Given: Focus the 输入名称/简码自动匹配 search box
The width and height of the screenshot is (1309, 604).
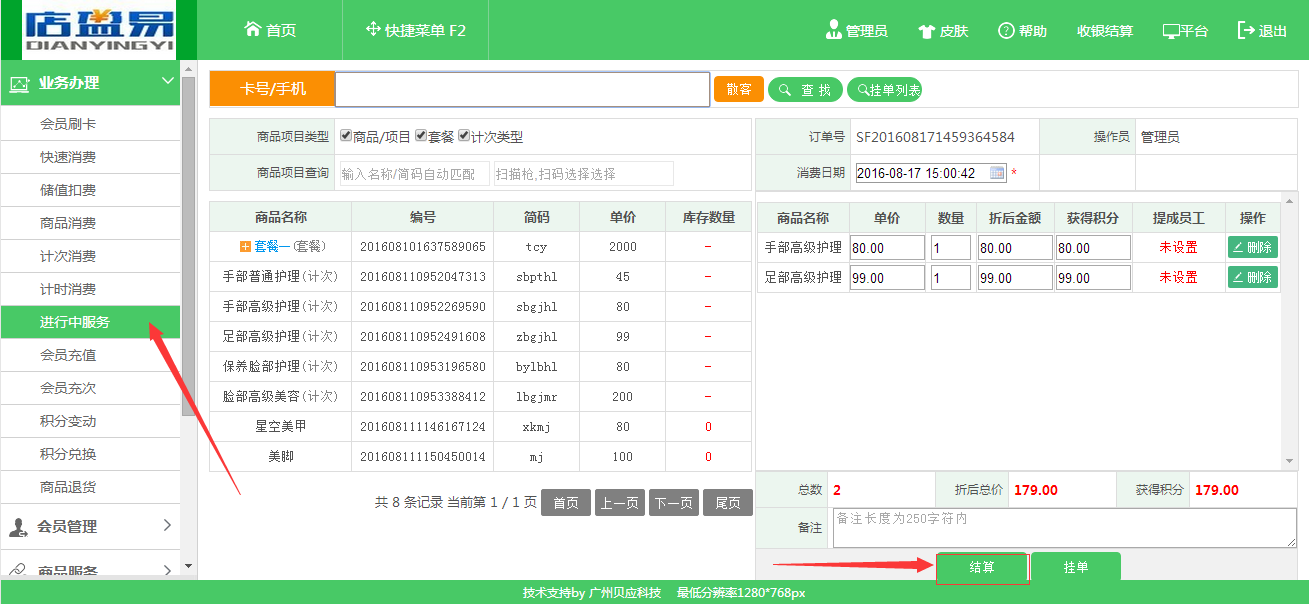Looking at the screenshot, I should [x=415, y=173].
